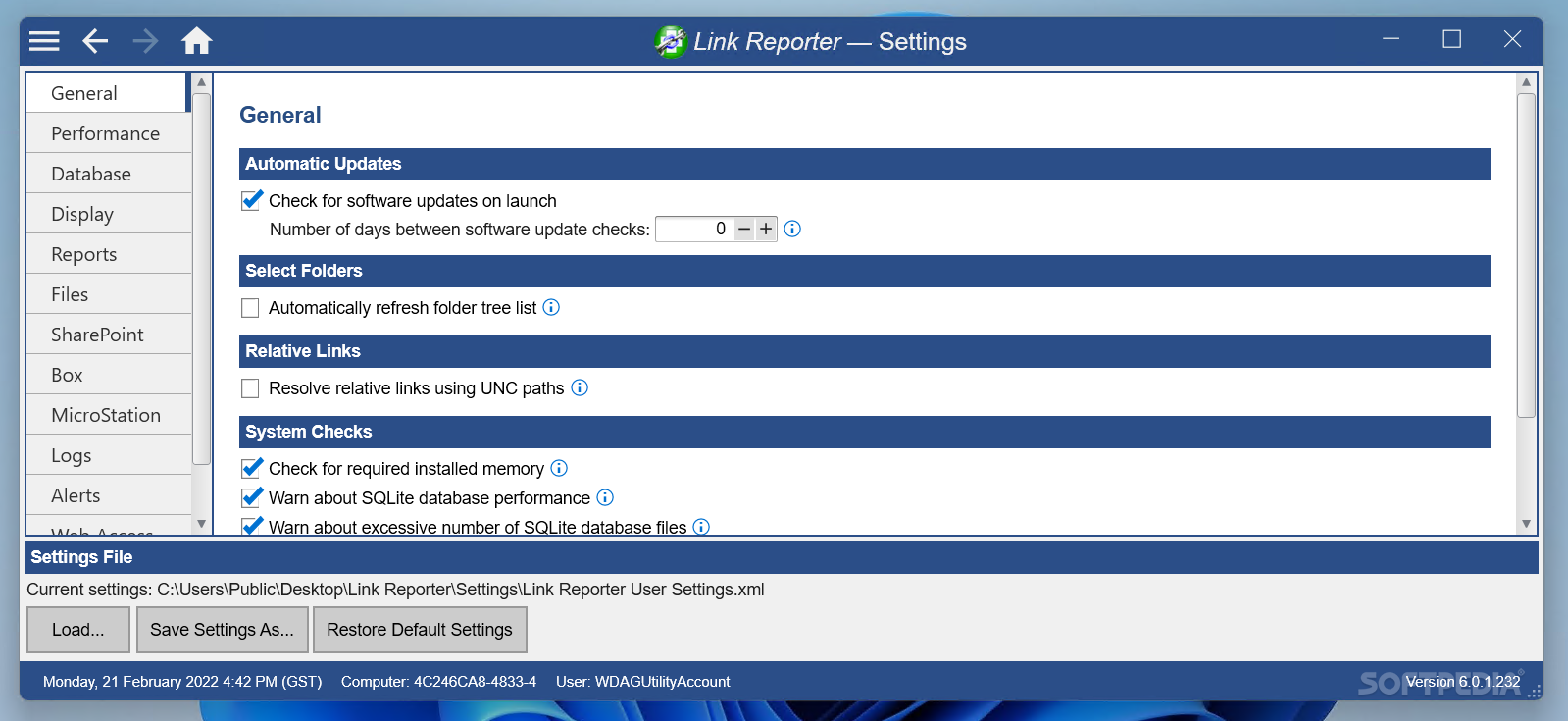Click the Relative Links section header
The height and width of the screenshot is (721, 1568).
[865, 351]
